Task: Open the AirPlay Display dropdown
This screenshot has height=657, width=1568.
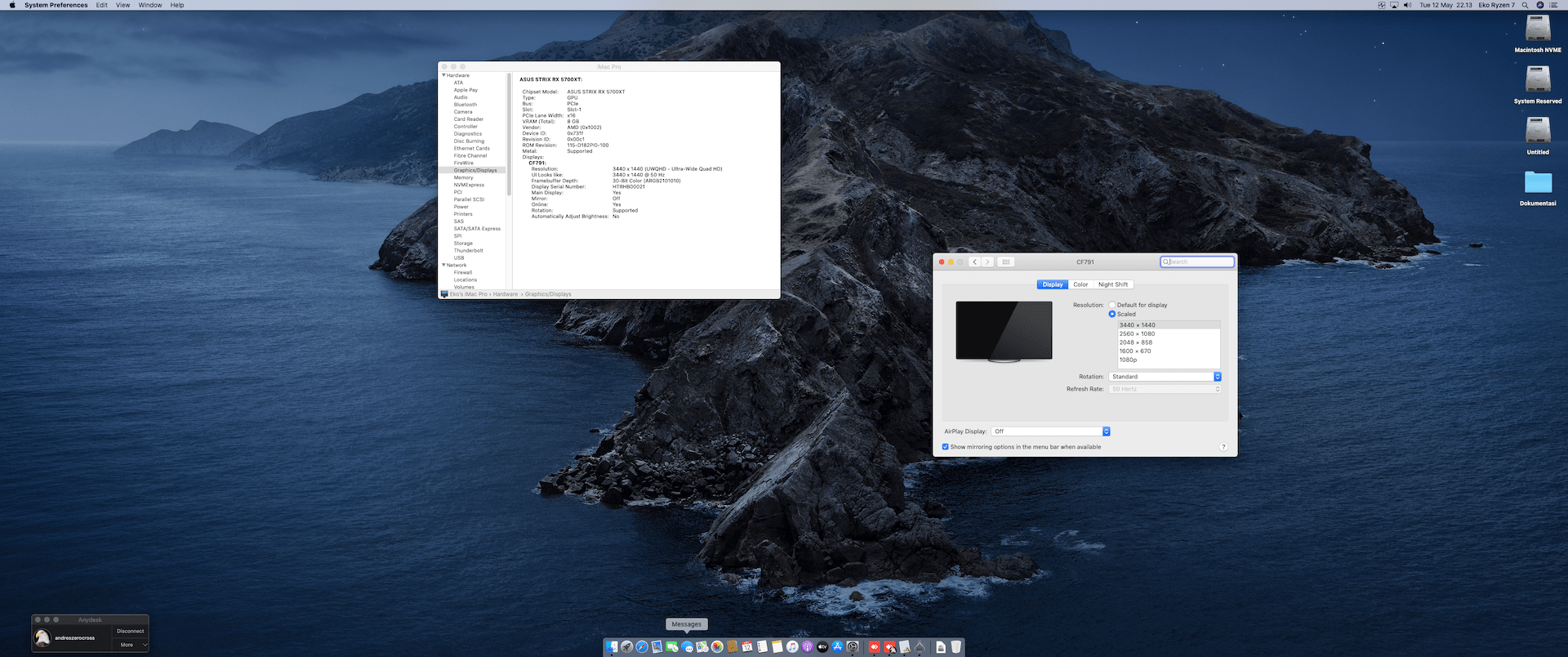Action: (1050, 431)
